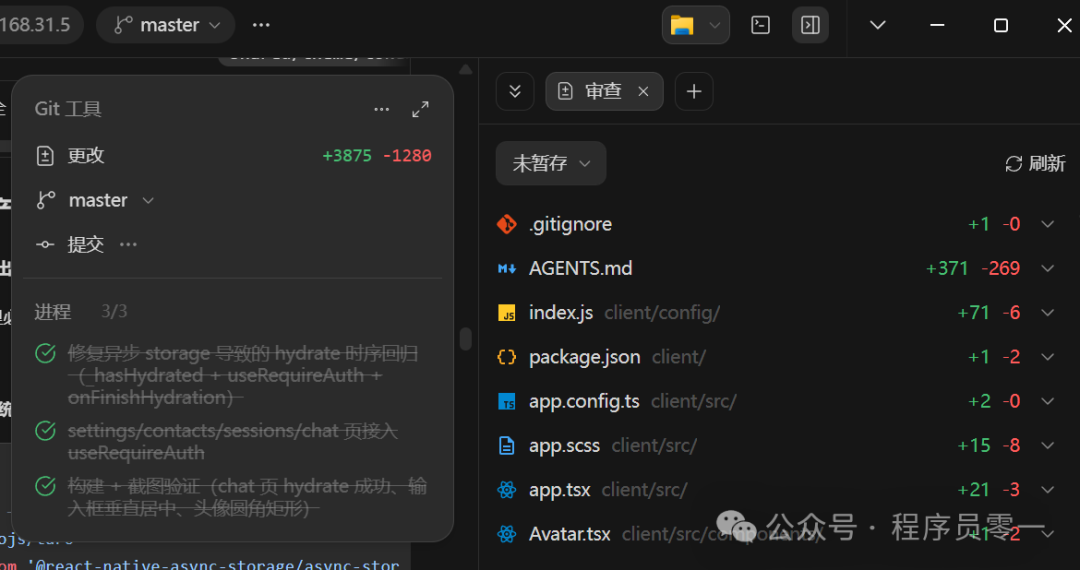This screenshot has height=570, width=1080.
Task: Click the +371 -269 count on AGENTS.md
Action: point(973,268)
